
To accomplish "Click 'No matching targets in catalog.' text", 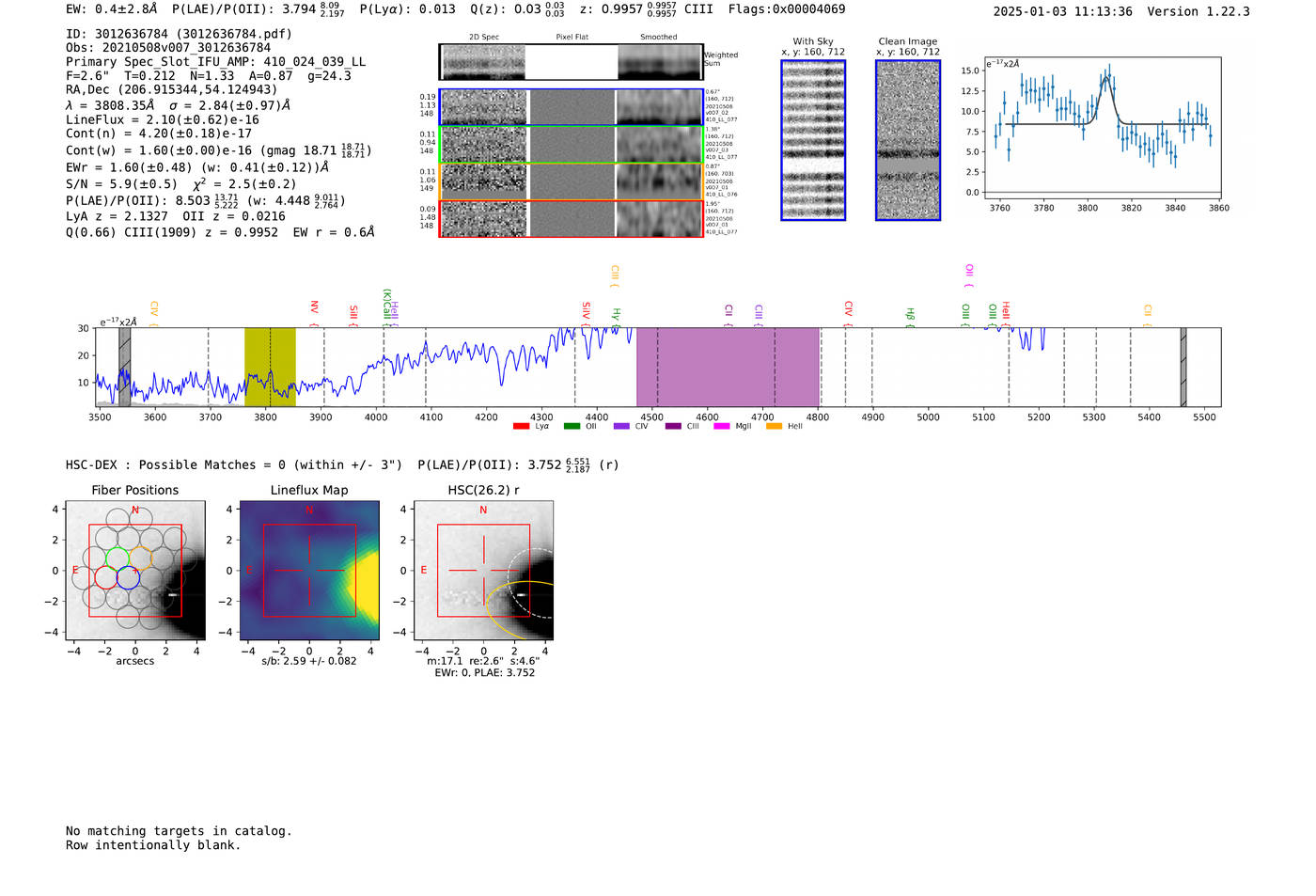I will coord(179,831).
